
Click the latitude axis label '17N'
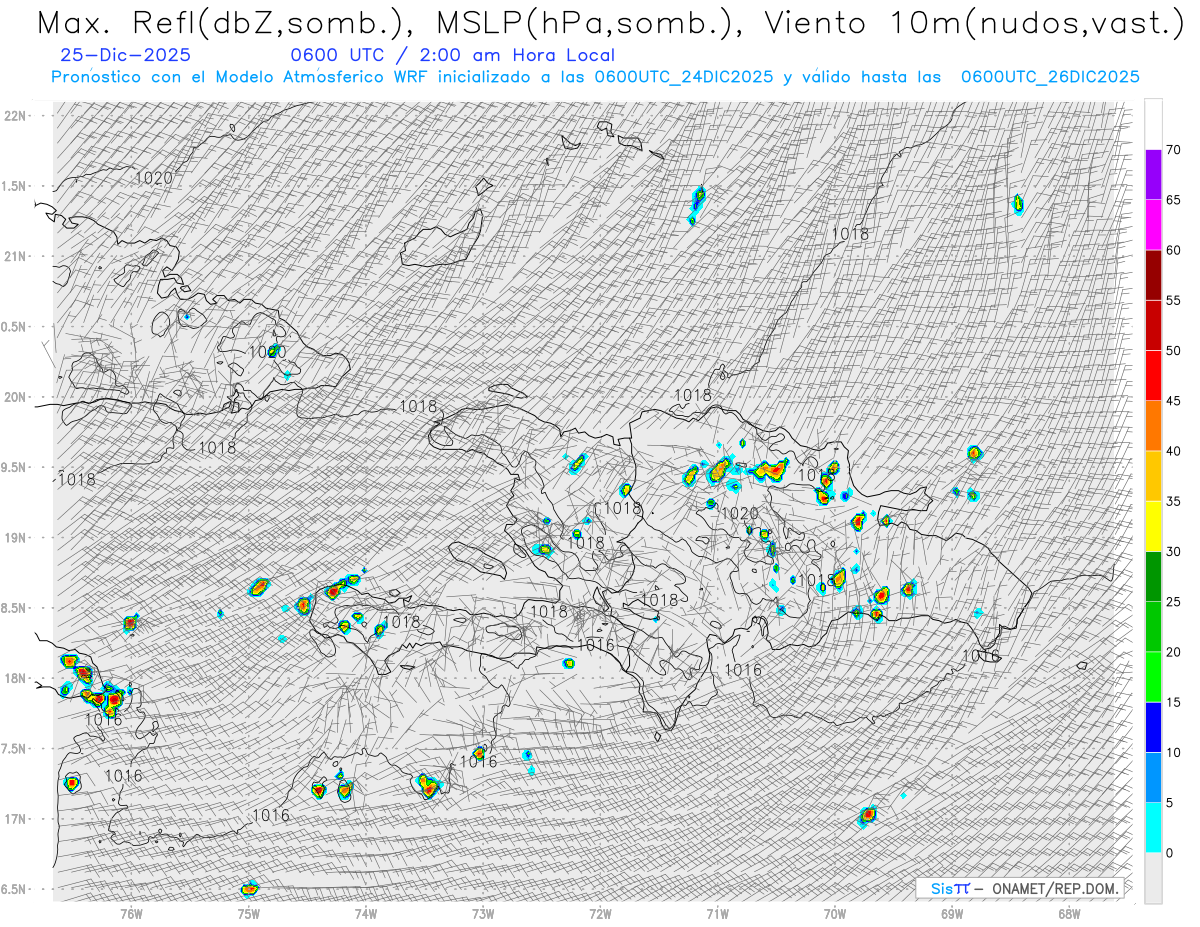pos(15,818)
